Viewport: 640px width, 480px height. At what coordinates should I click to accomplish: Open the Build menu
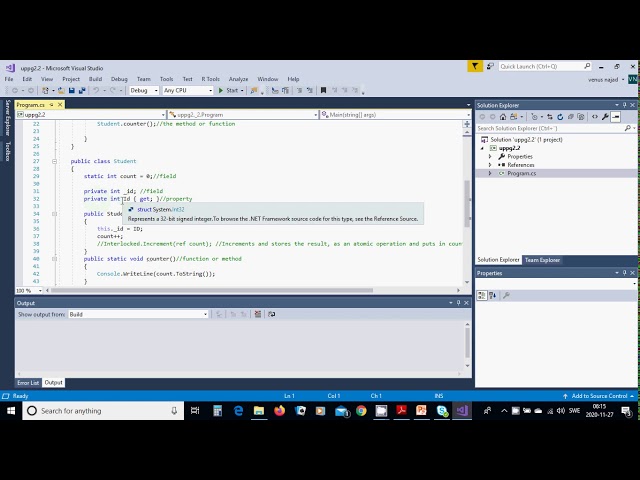point(95,79)
